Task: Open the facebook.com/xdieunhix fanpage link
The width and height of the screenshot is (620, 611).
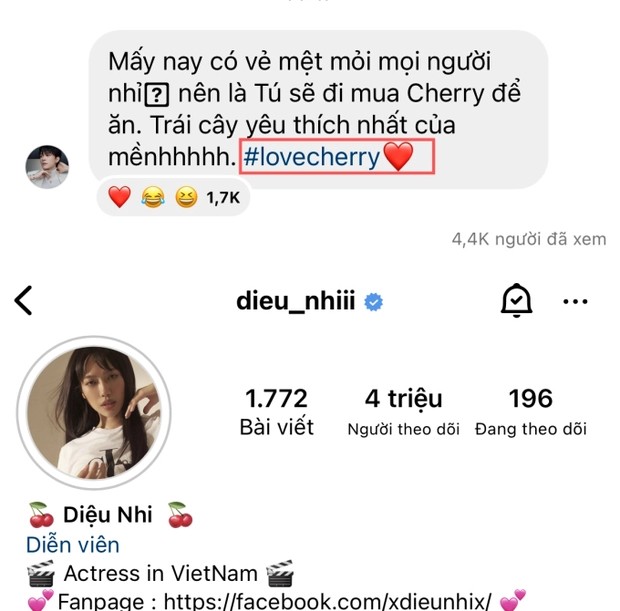Action: 327,602
